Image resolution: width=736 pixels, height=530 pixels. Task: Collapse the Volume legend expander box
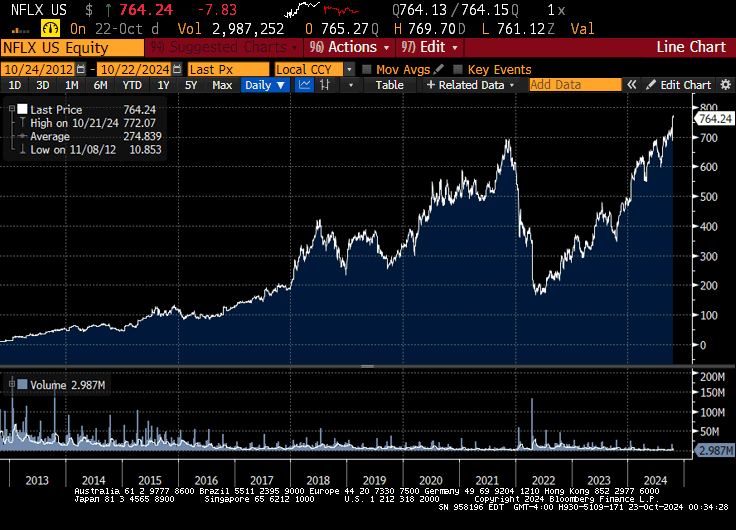pos(12,384)
